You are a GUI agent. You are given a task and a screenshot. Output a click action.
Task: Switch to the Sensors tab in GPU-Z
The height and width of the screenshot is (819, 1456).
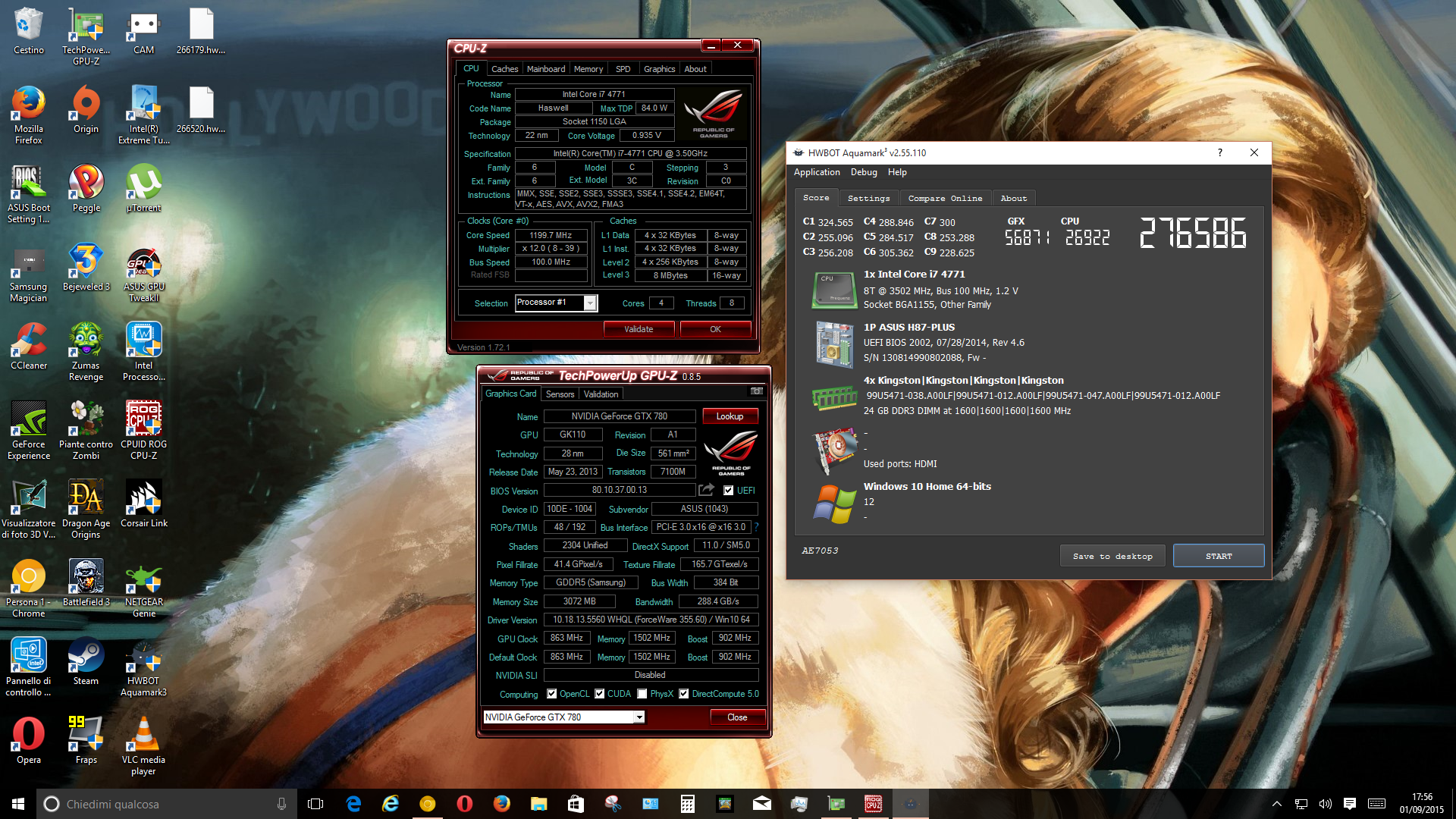click(x=560, y=394)
